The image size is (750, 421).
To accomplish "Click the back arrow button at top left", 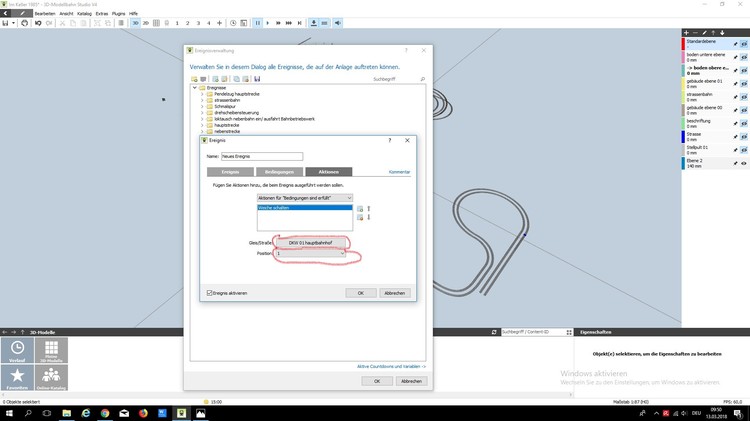I will [x=6, y=13].
